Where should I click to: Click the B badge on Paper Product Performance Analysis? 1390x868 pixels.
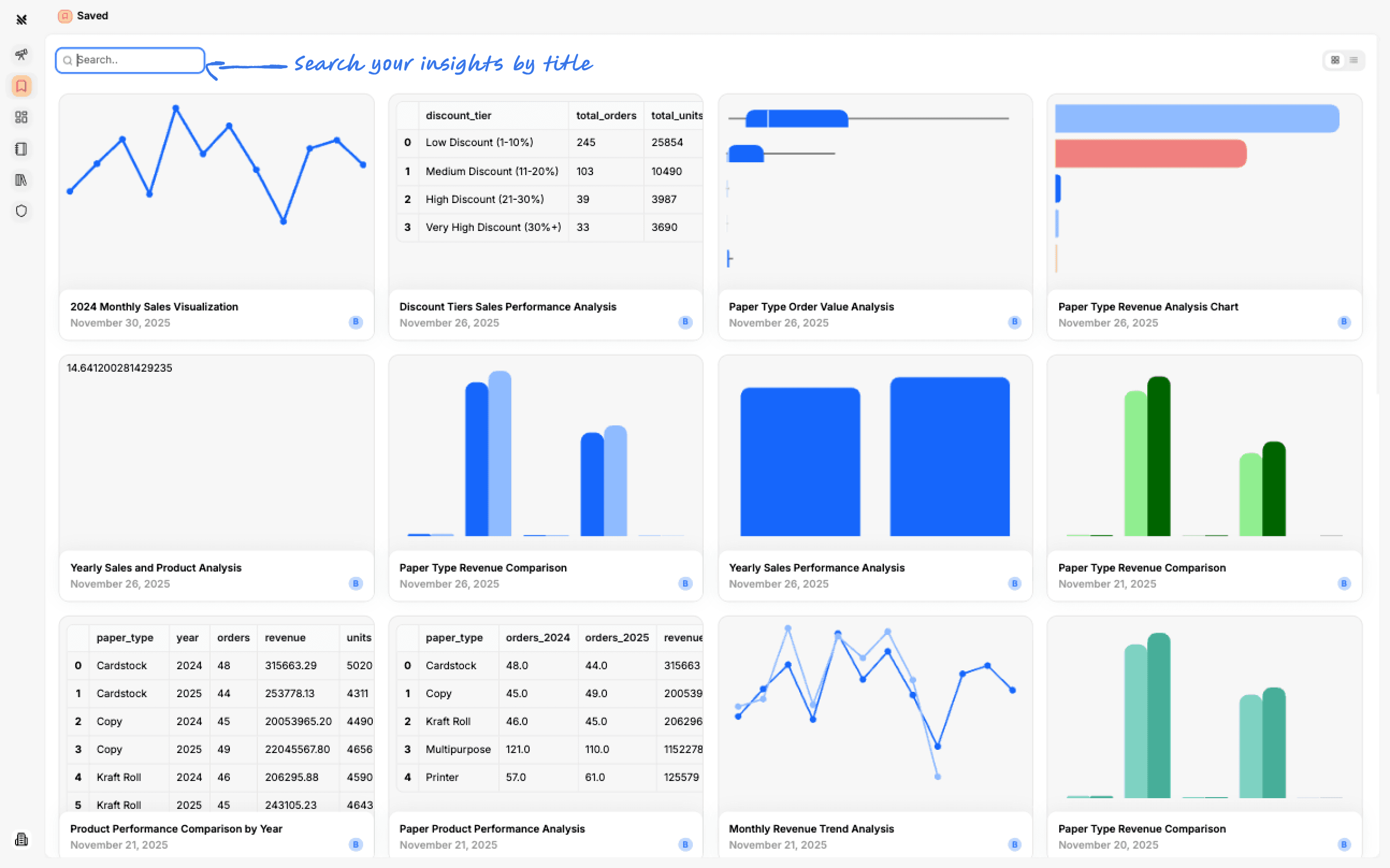point(685,844)
